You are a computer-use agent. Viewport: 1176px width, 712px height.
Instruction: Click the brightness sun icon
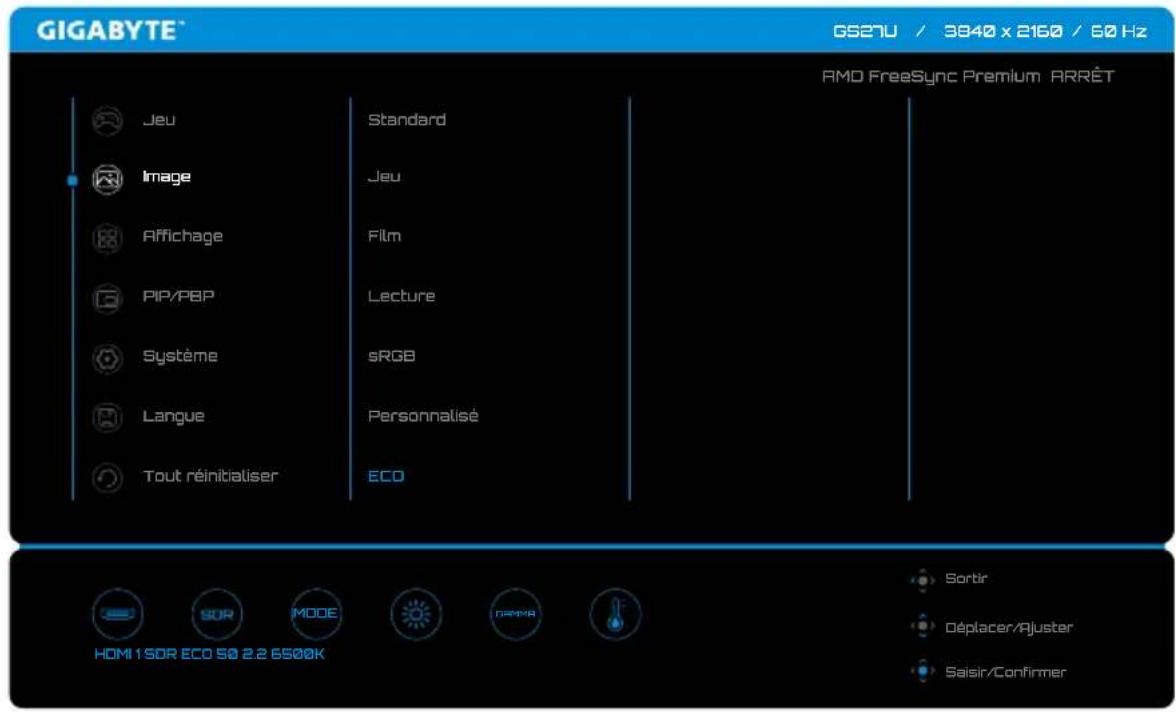pyautogui.click(x=416, y=614)
